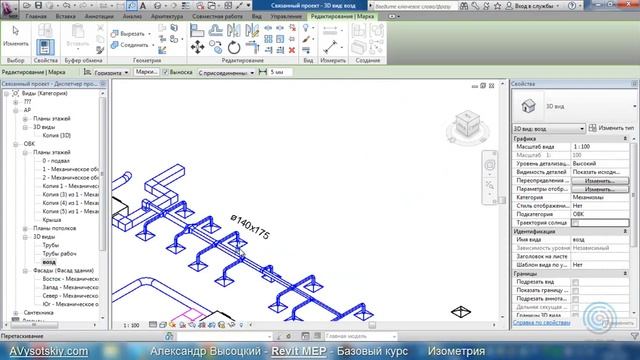The height and width of the screenshot is (360, 640).
Task: Open the 3D вид: возд view selector dropdown
Action: click(549, 129)
